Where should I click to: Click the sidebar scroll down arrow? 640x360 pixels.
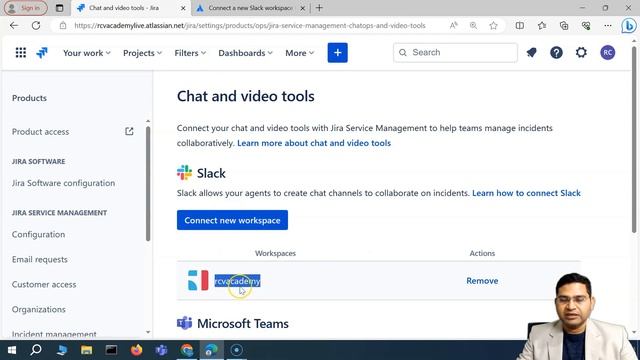[148, 333]
